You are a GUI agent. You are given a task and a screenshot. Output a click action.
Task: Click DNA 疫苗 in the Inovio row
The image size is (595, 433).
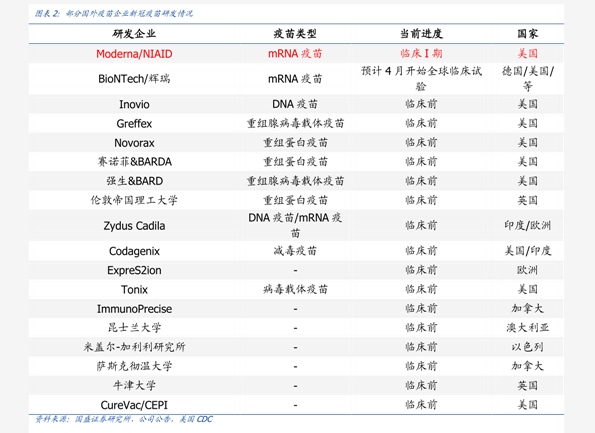[x=295, y=104]
